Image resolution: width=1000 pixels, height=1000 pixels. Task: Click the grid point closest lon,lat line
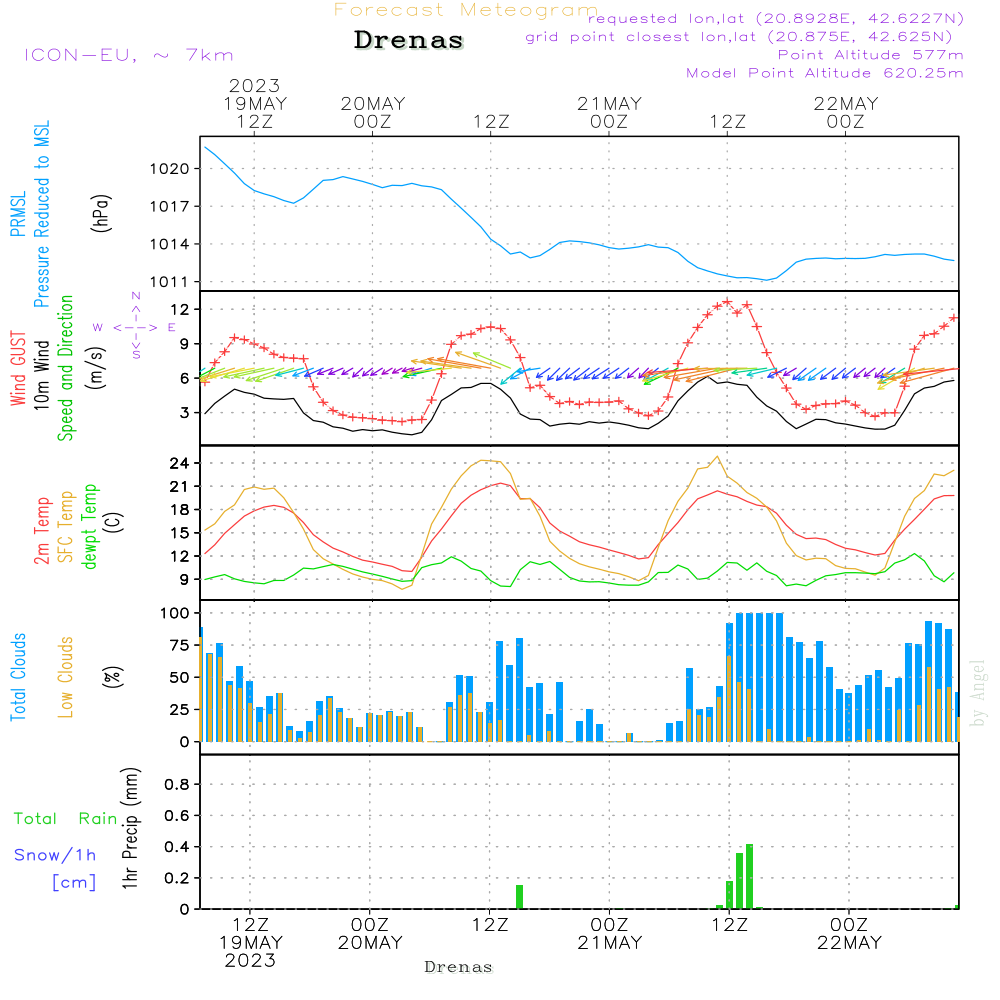(739, 37)
